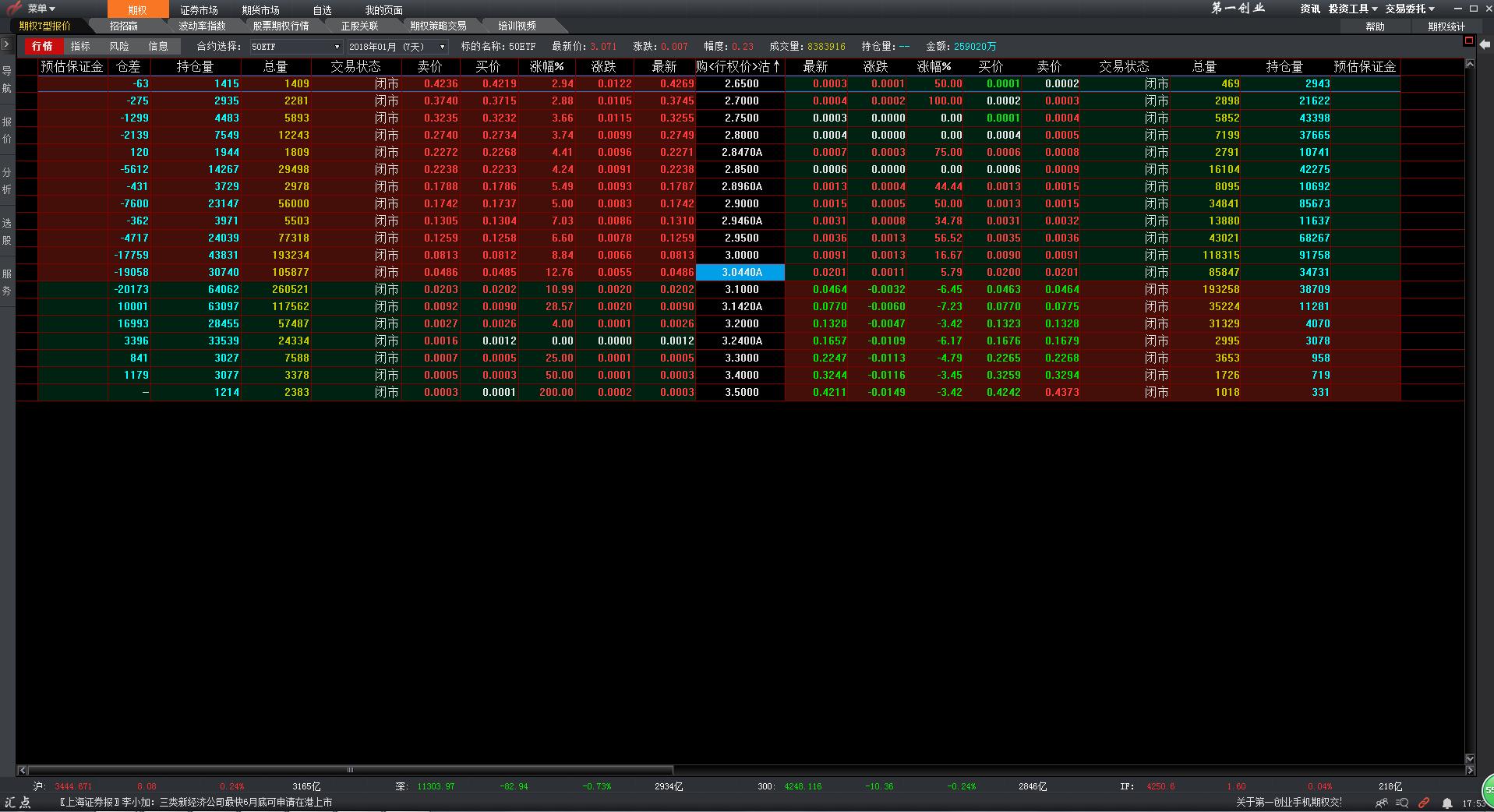
Task: Open the notification bell icon
Action: coord(1447,803)
